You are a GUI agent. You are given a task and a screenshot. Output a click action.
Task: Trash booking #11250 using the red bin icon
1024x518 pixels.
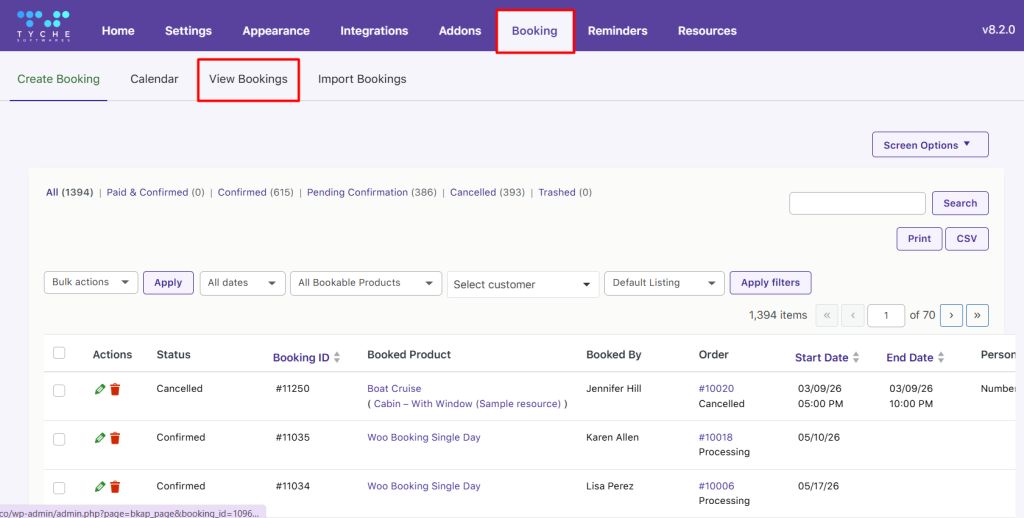click(x=115, y=389)
